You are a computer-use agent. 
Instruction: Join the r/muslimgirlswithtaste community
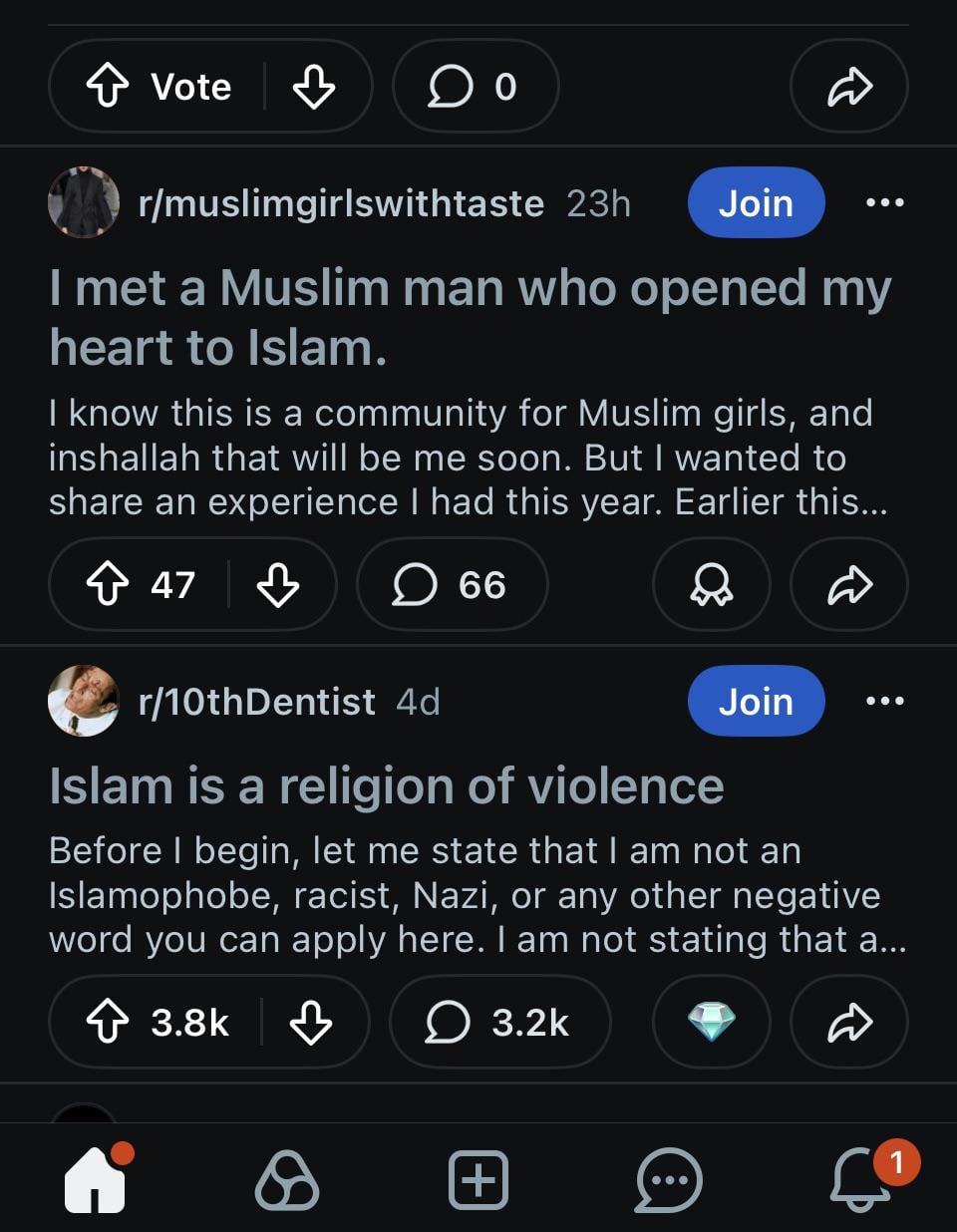(756, 203)
